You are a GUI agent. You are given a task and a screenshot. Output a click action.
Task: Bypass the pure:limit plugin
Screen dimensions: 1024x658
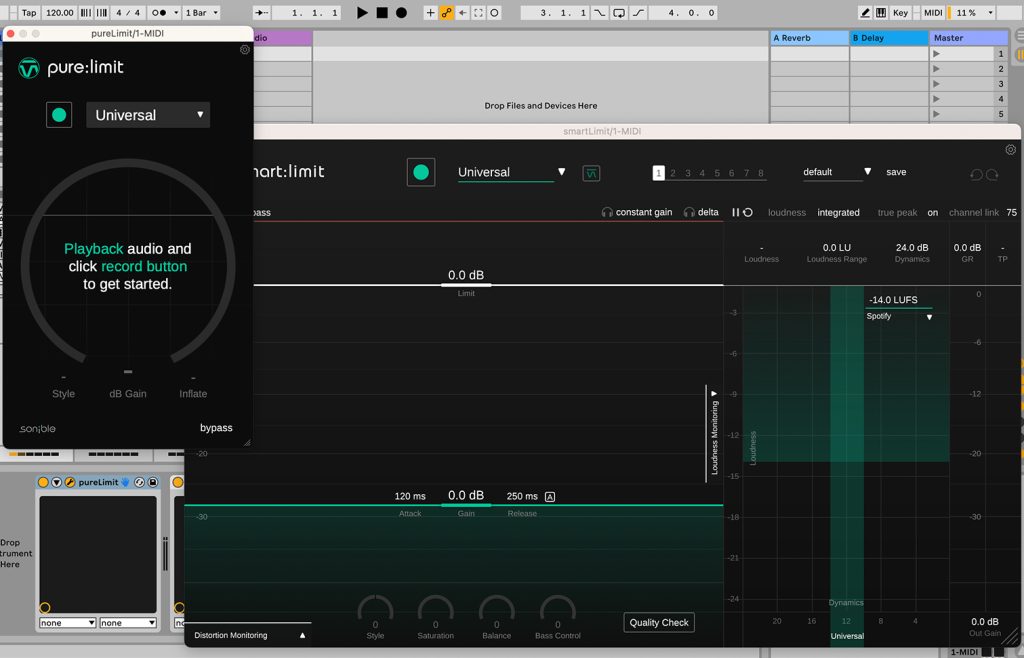click(x=217, y=428)
